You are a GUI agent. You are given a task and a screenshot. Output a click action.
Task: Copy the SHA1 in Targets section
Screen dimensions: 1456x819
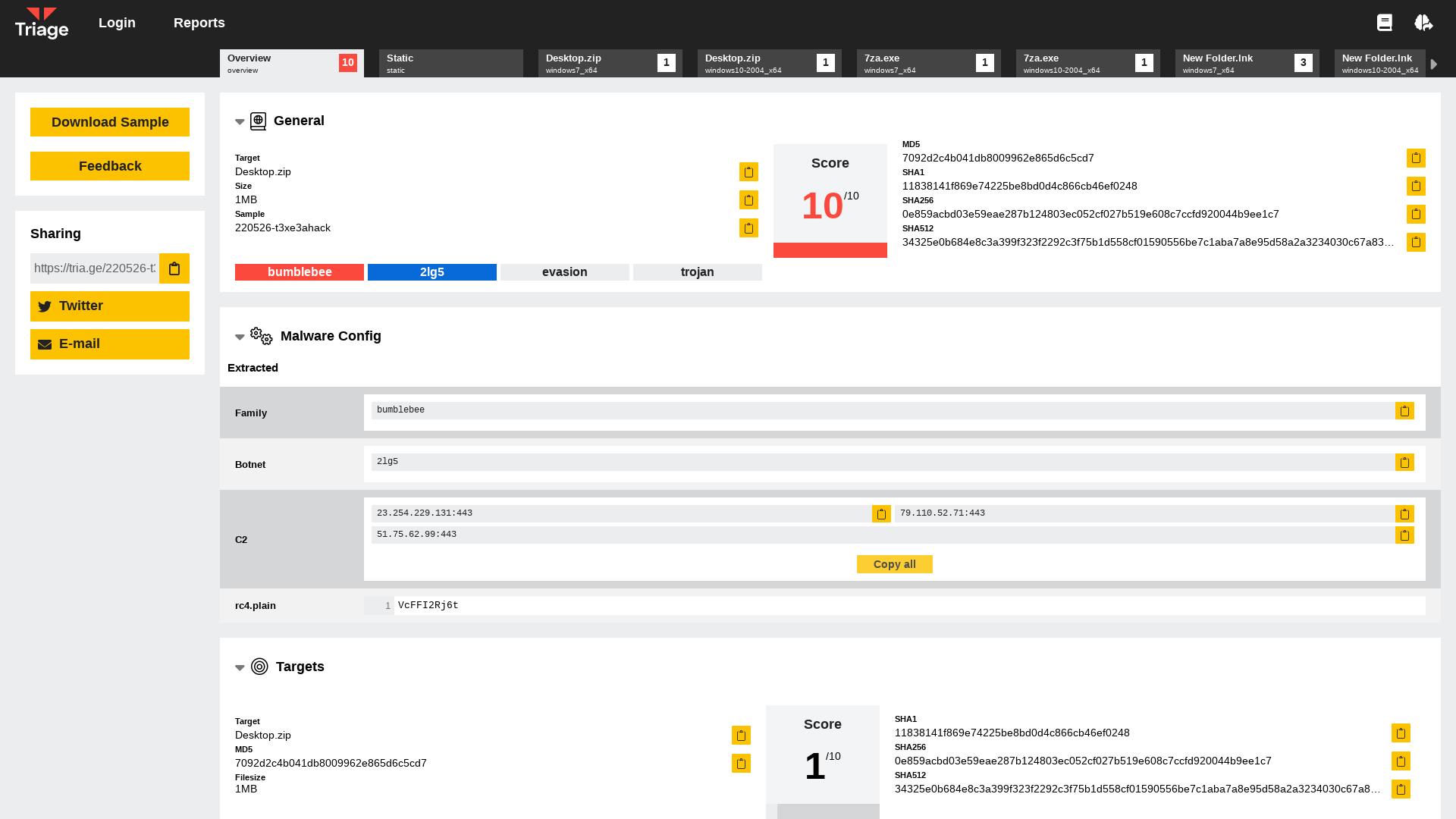pyautogui.click(x=1401, y=733)
